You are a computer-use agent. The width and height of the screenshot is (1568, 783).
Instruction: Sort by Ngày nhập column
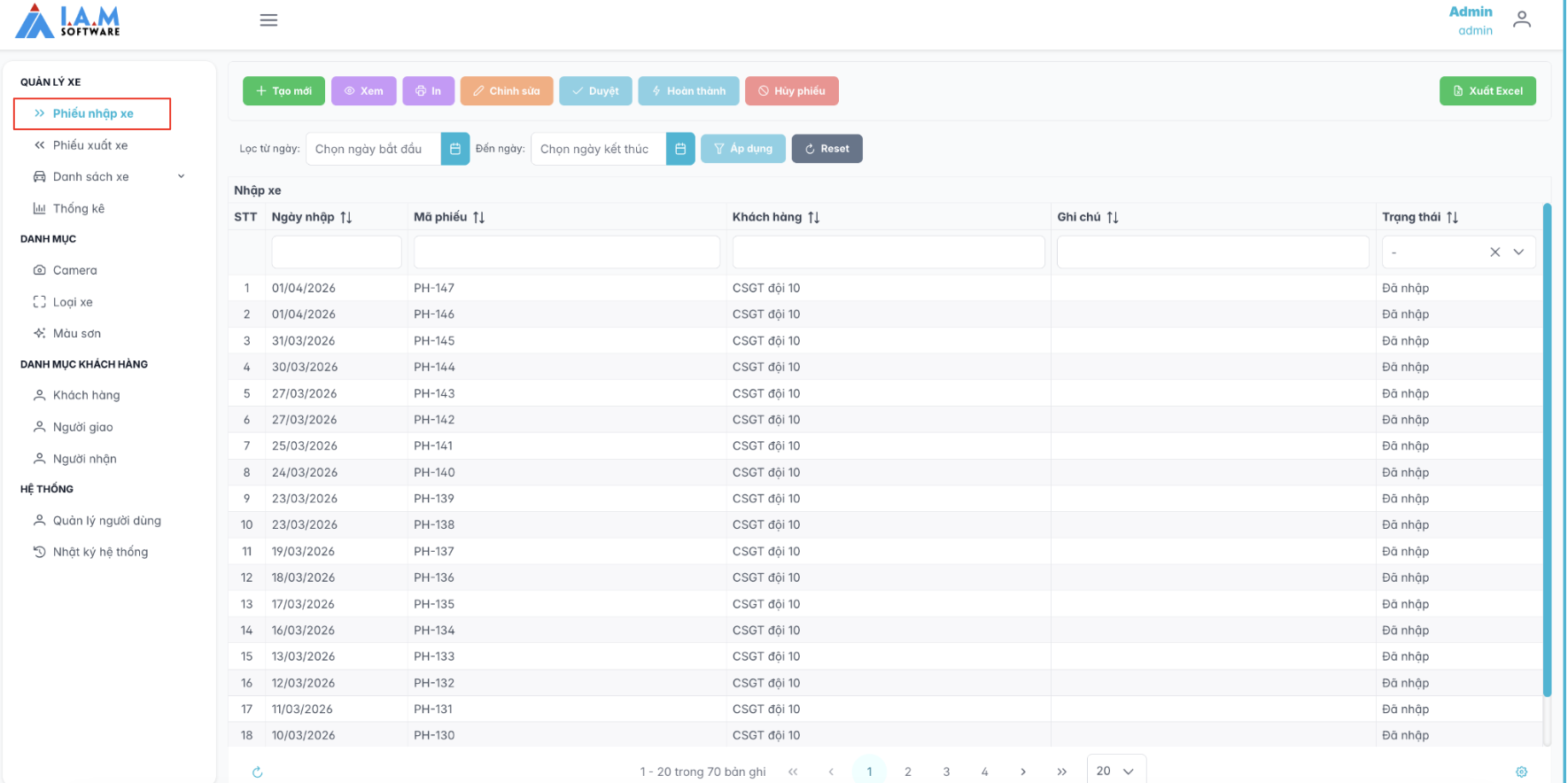(x=346, y=217)
